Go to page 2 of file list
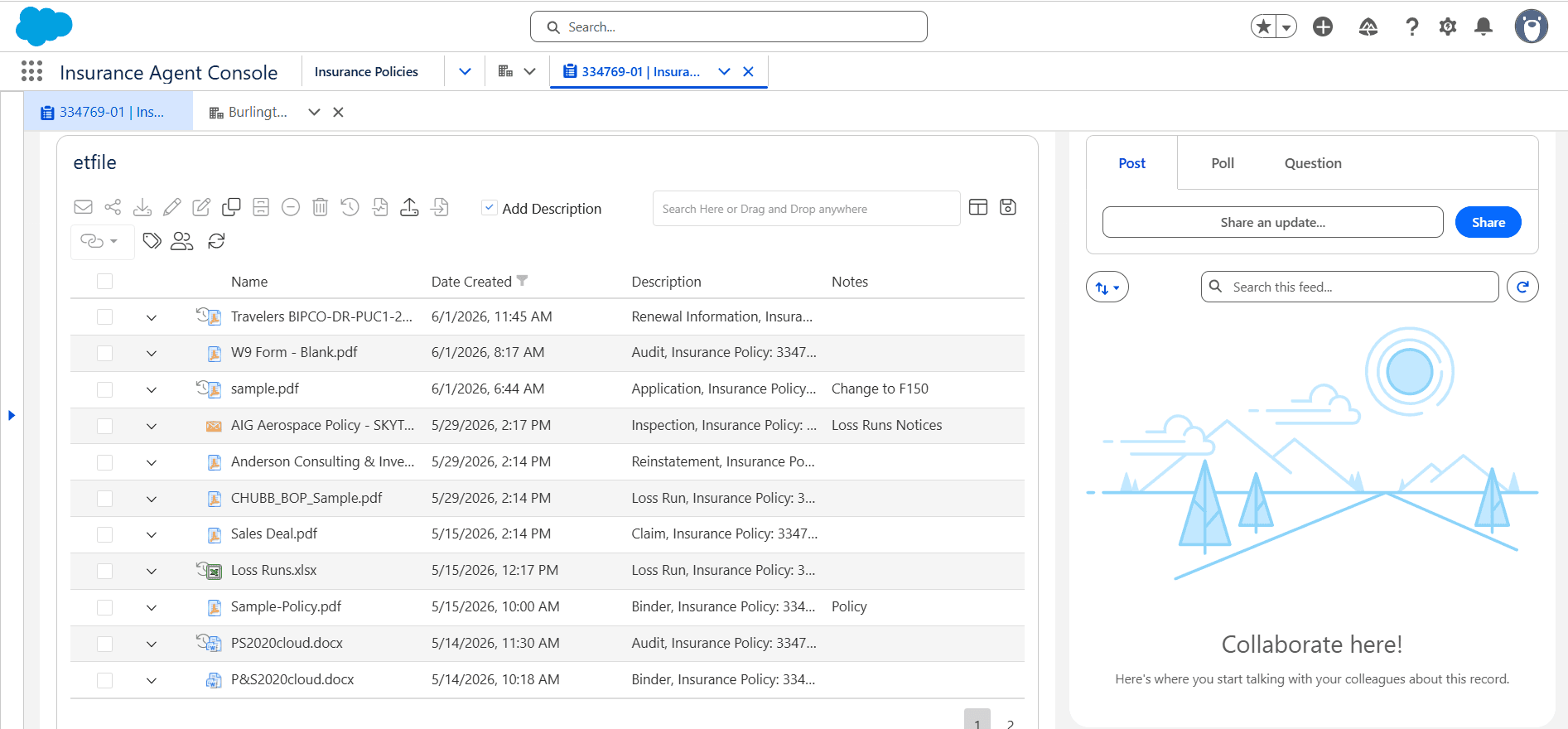The image size is (1568, 729). (1011, 724)
